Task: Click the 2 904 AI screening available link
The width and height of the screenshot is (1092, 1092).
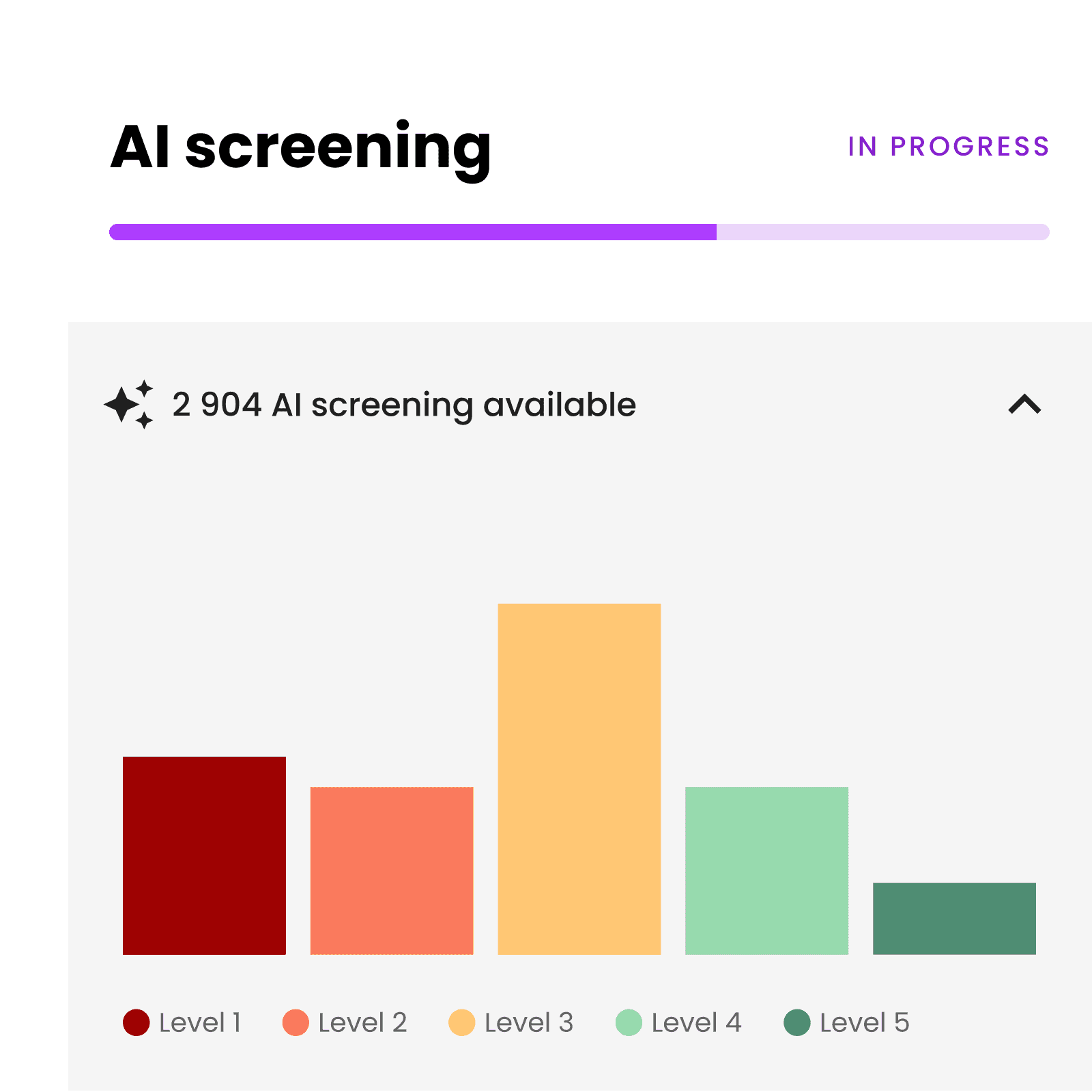Action: coord(403,404)
